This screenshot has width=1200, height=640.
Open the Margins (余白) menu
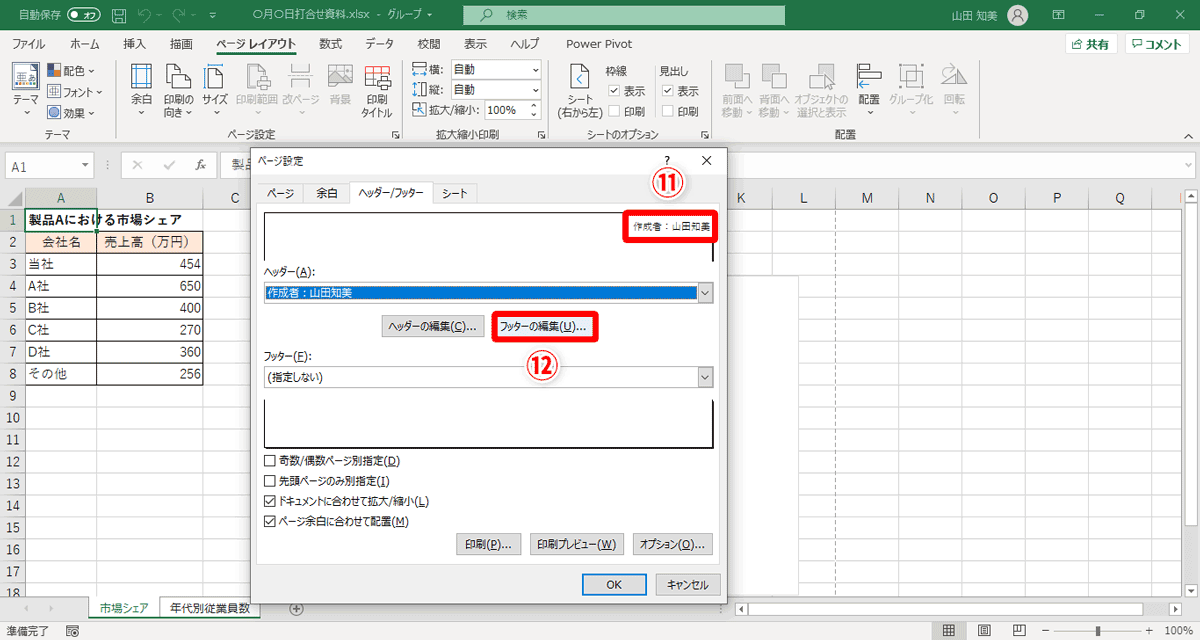coord(142,90)
